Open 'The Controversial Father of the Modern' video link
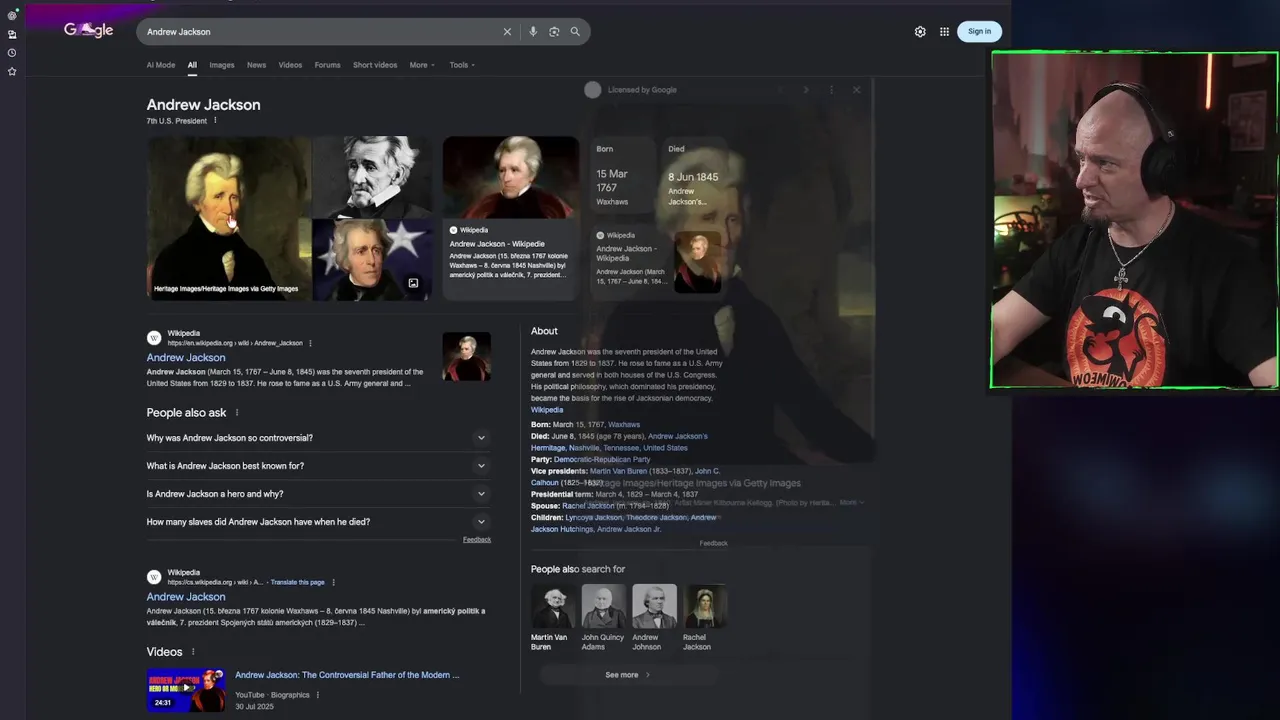Image resolution: width=1280 pixels, height=720 pixels. pos(347,675)
